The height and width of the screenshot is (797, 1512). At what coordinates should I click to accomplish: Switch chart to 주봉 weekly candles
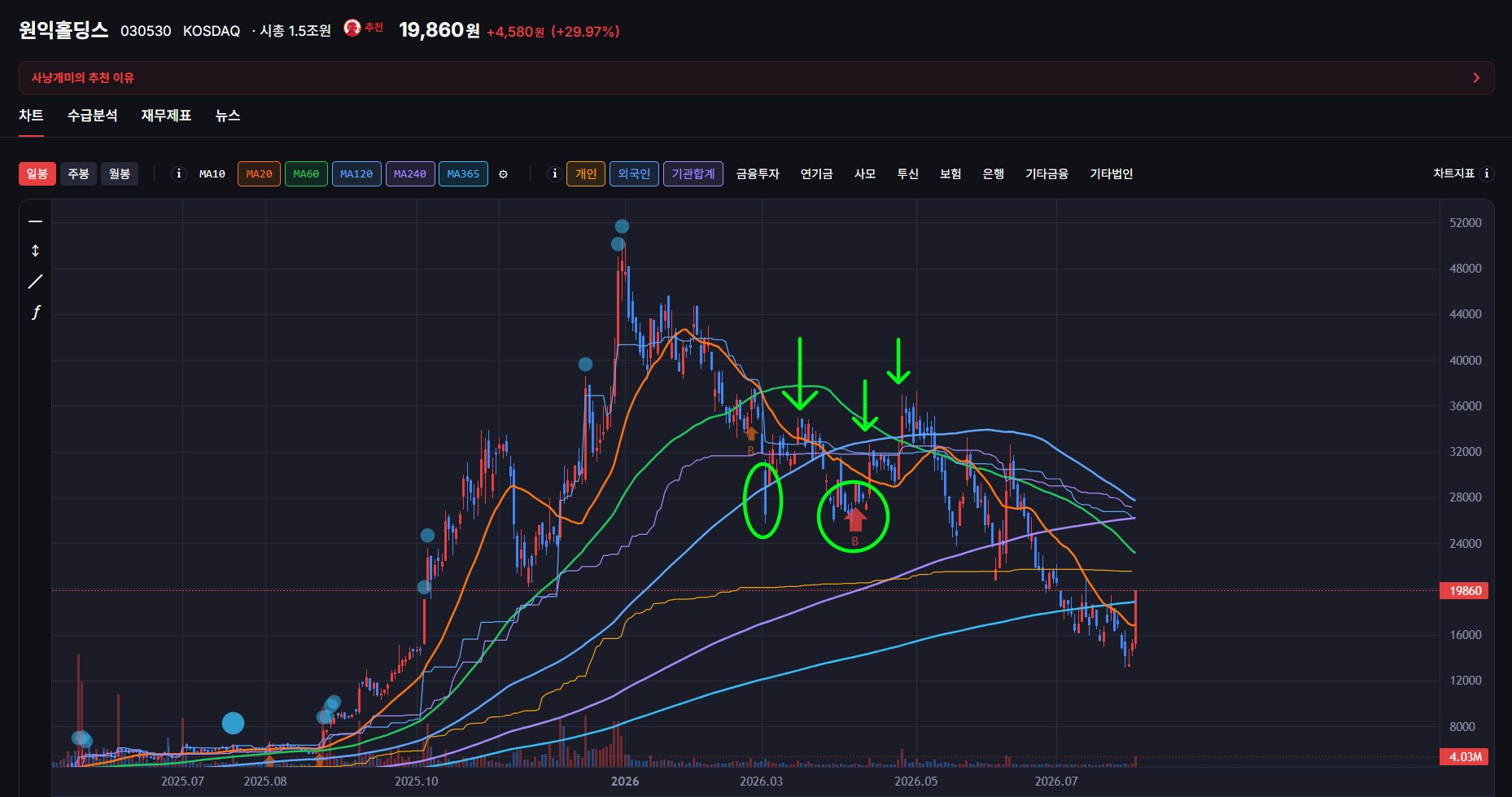78,174
